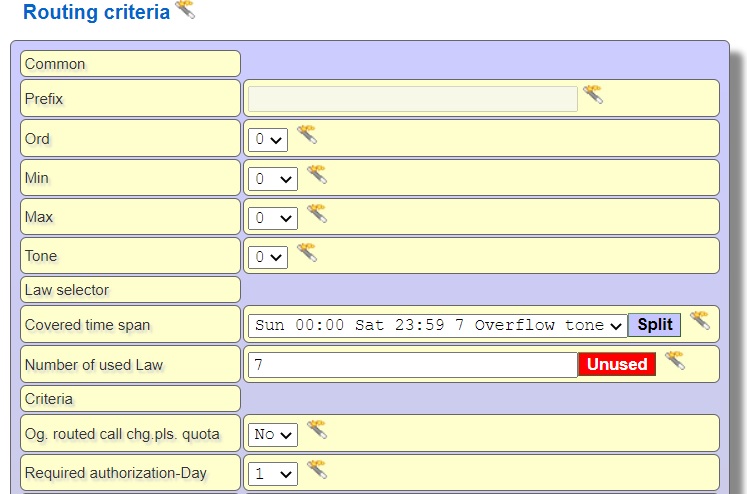Image resolution: width=747 pixels, height=494 pixels.
Task: Expand the Covered time span dropdown
Action: [x=437, y=325]
